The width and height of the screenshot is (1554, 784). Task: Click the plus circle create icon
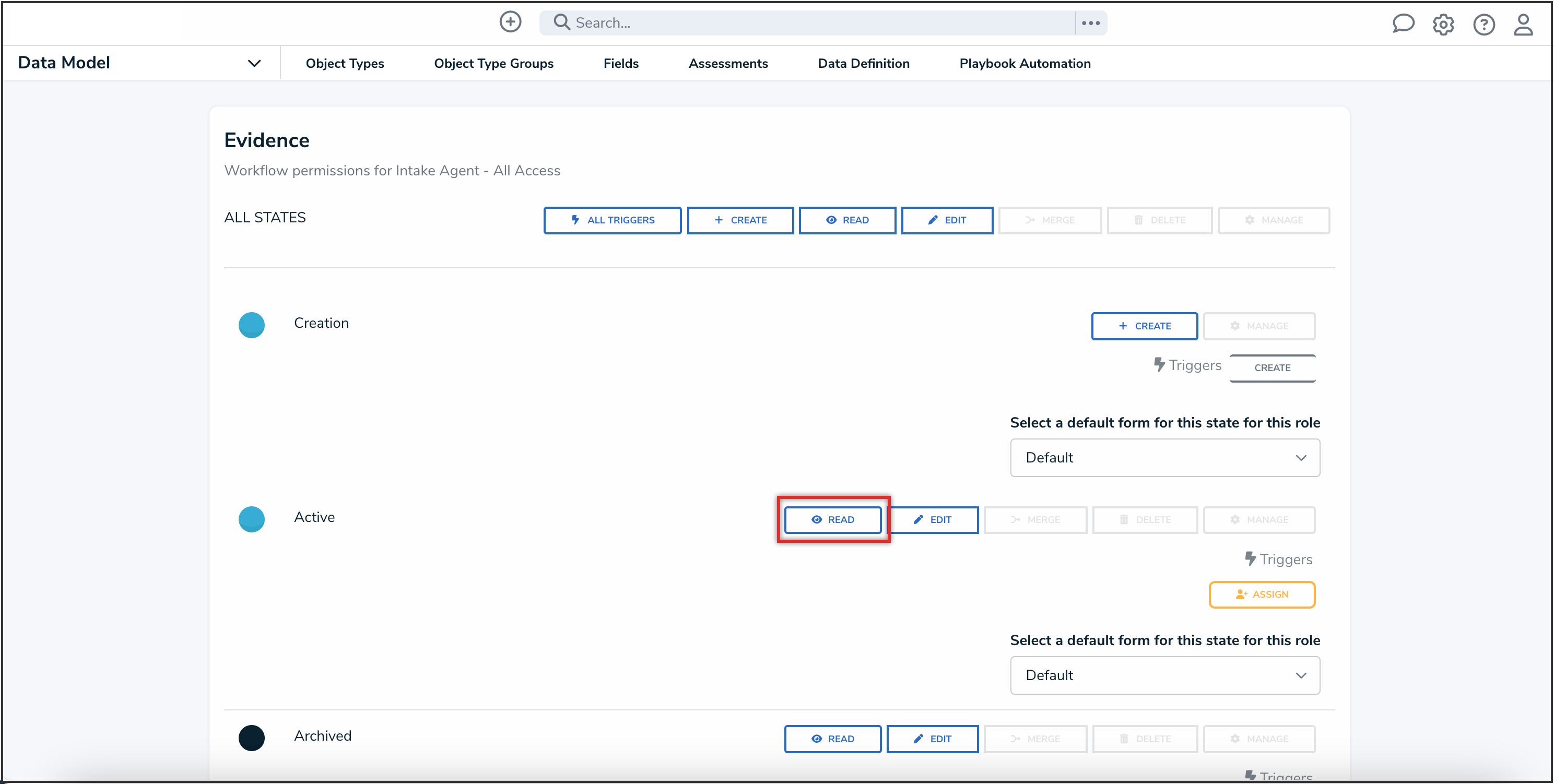click(x=510, y=22)
